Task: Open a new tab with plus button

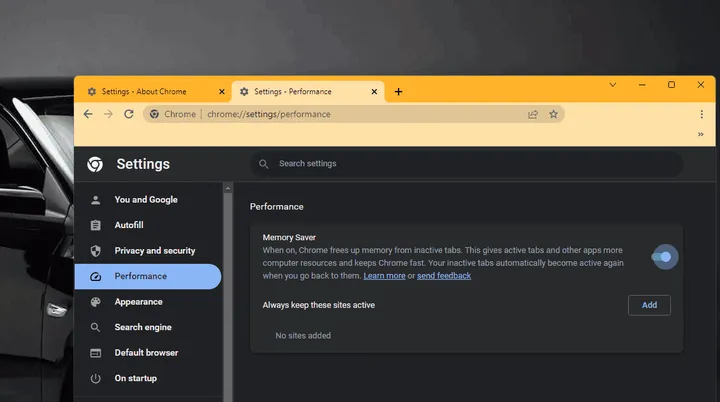Action: 398,91
